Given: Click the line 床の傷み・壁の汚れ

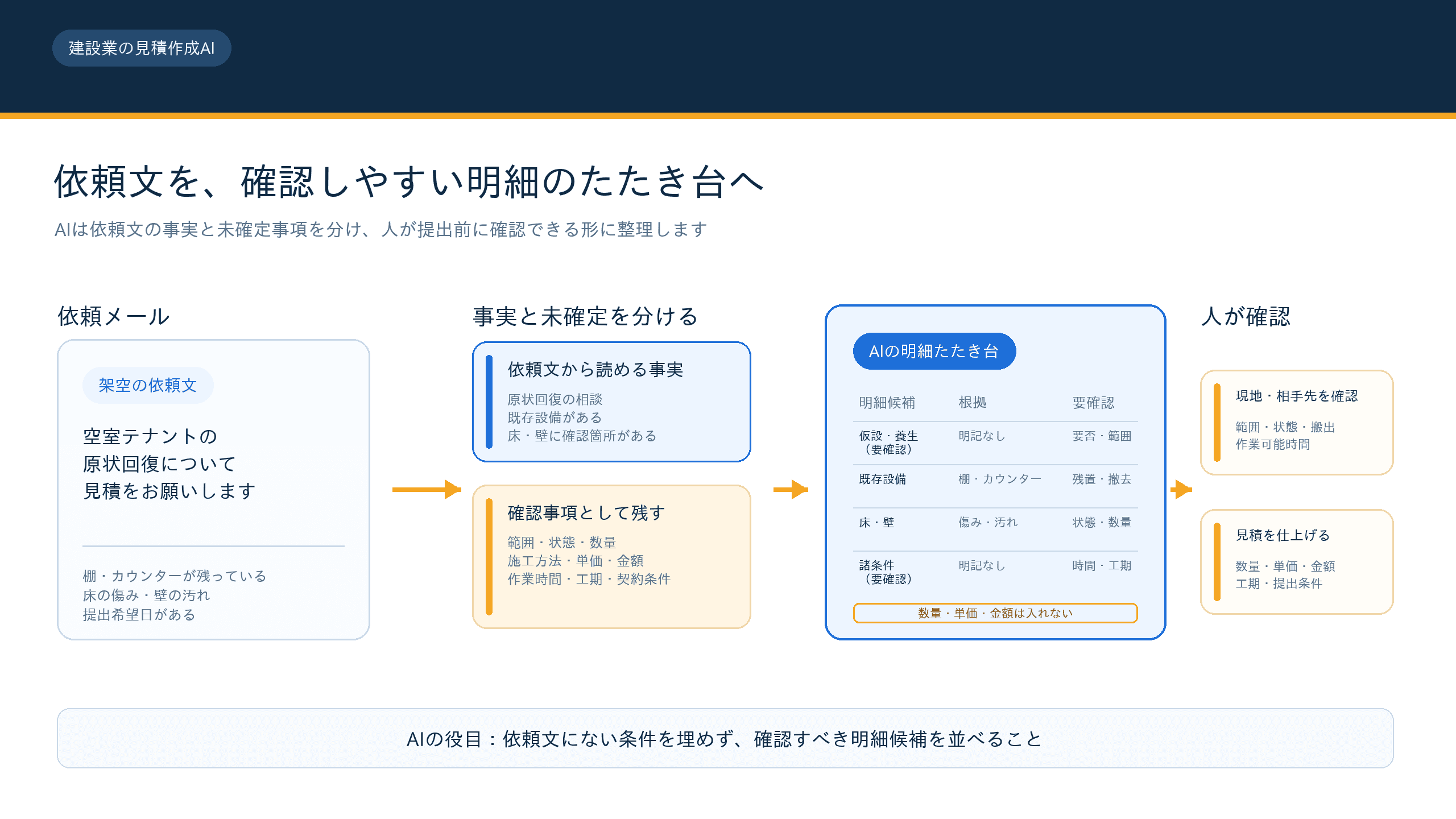Looking at the screenshot, I should pos(147,595).
